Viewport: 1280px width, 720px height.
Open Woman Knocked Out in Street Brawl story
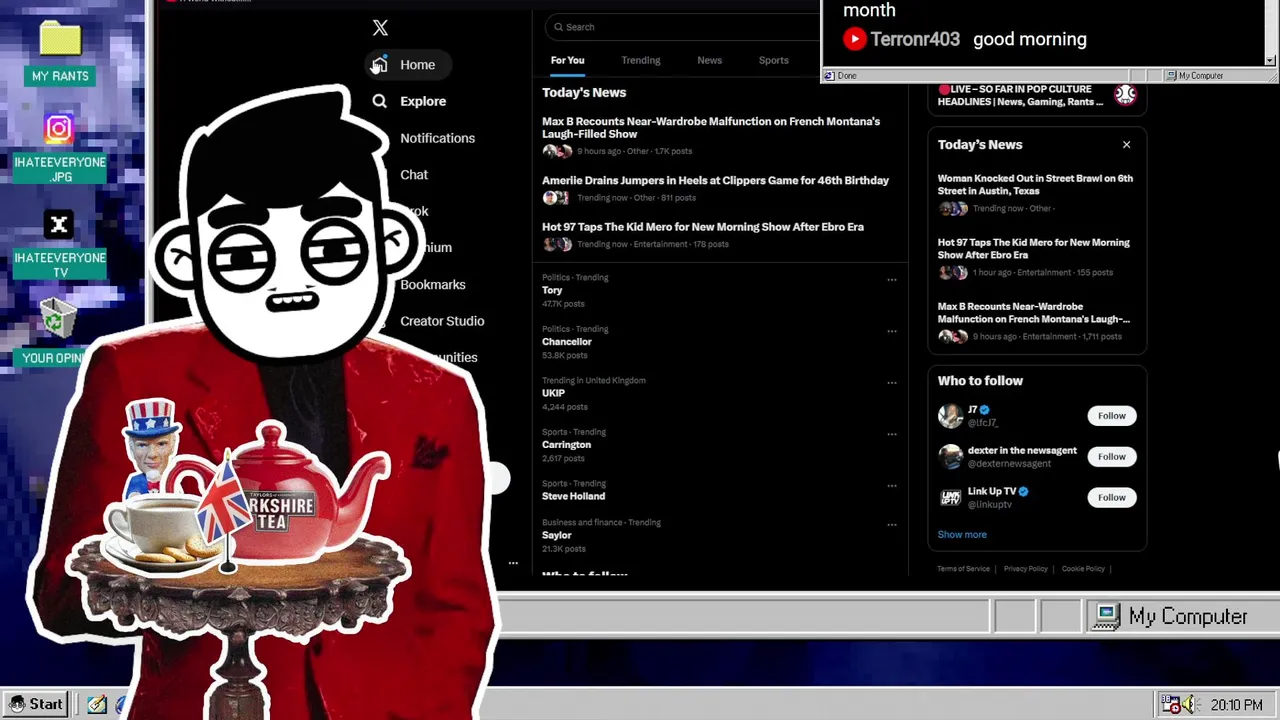tap(1035, 185)
